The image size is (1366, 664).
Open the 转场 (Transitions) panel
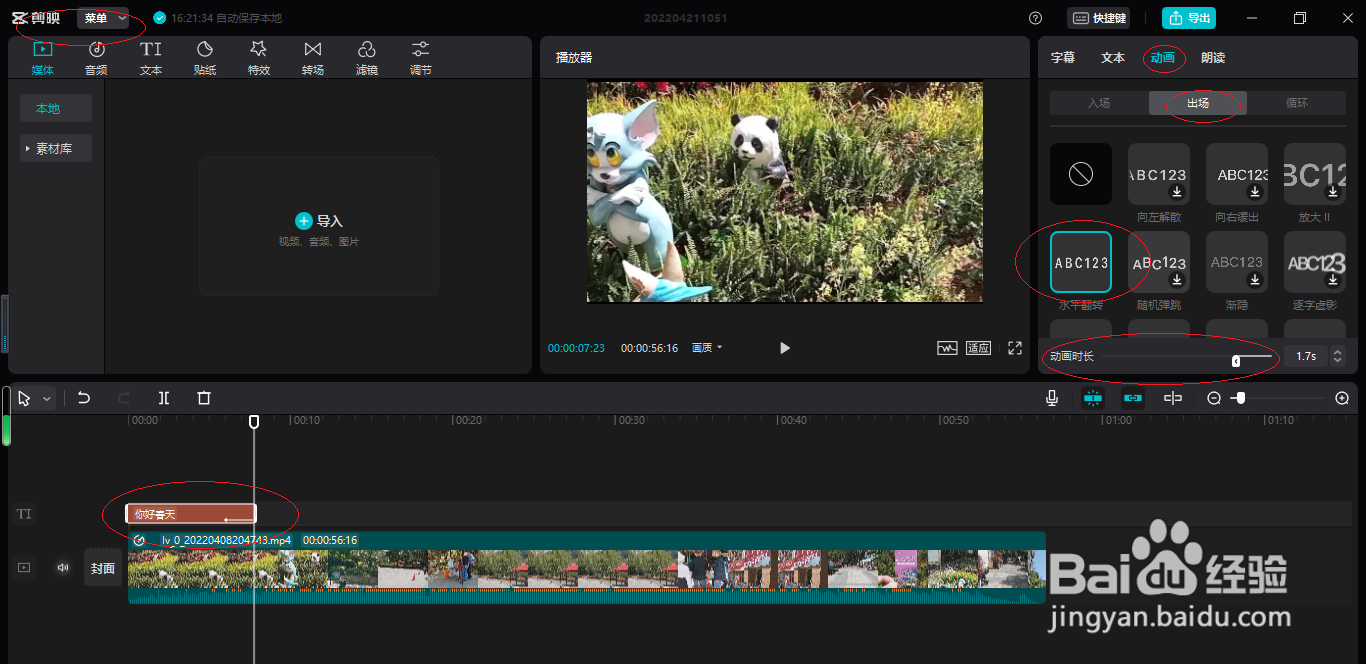313,58
